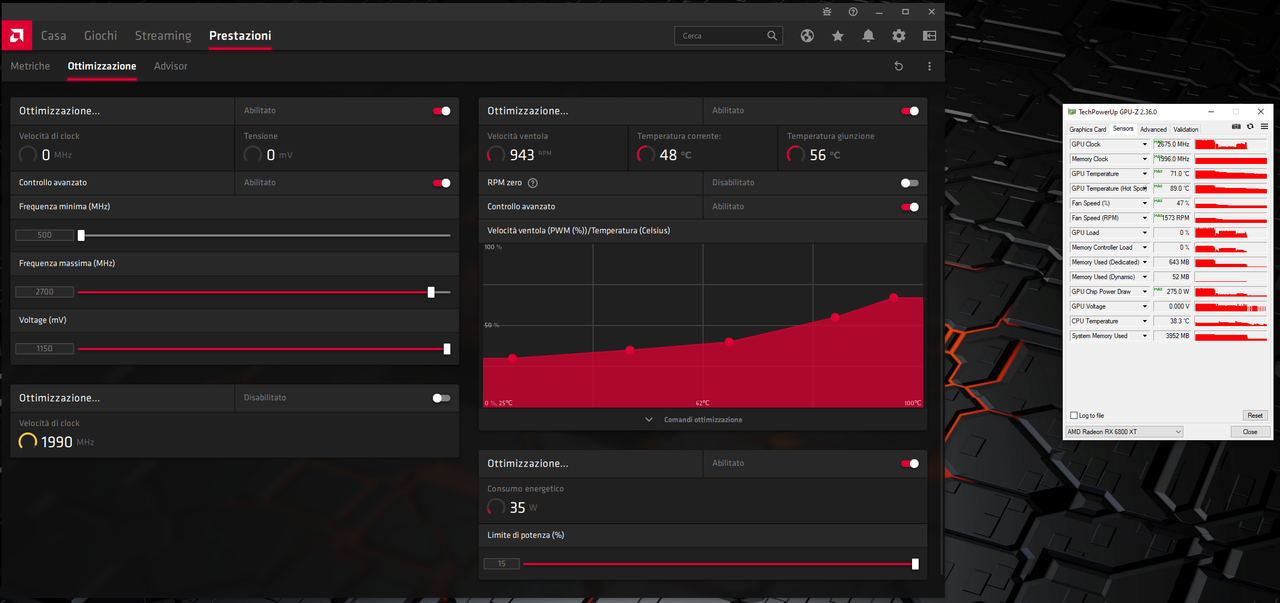
Task: Click GPU-Z refresh icon
Action: 1250,127
